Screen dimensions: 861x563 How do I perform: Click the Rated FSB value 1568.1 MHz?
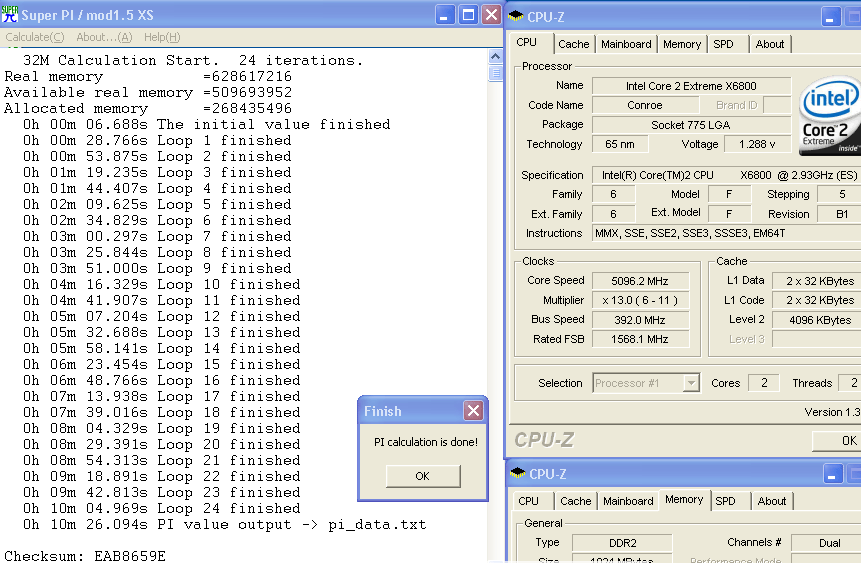click(640, 339)
